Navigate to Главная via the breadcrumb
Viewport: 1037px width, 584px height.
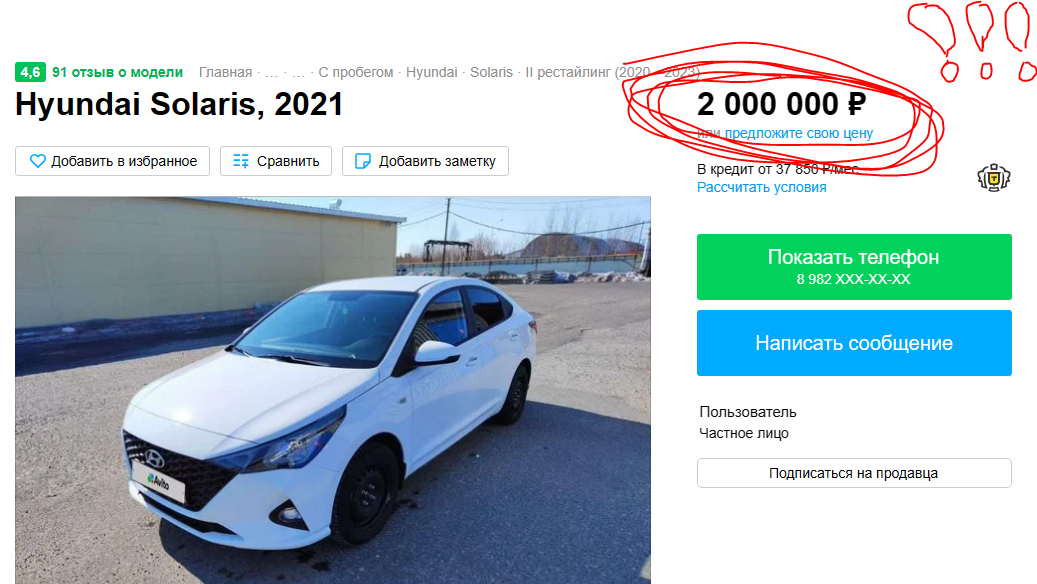pos(224,72)
